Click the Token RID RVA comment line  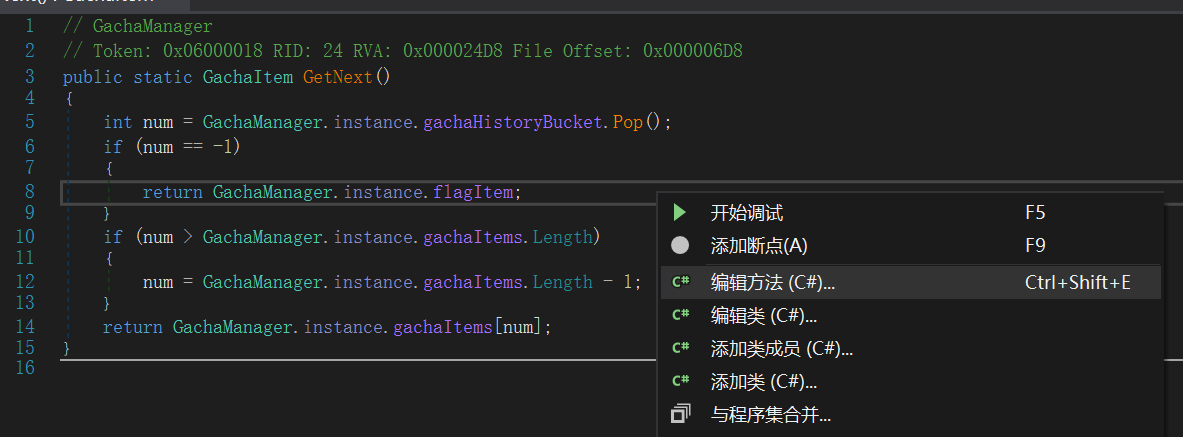click(x=403, y=51)
